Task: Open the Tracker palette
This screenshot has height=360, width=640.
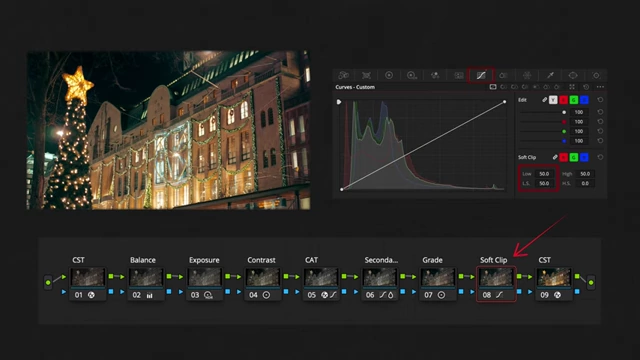Action: pos(596,75)
